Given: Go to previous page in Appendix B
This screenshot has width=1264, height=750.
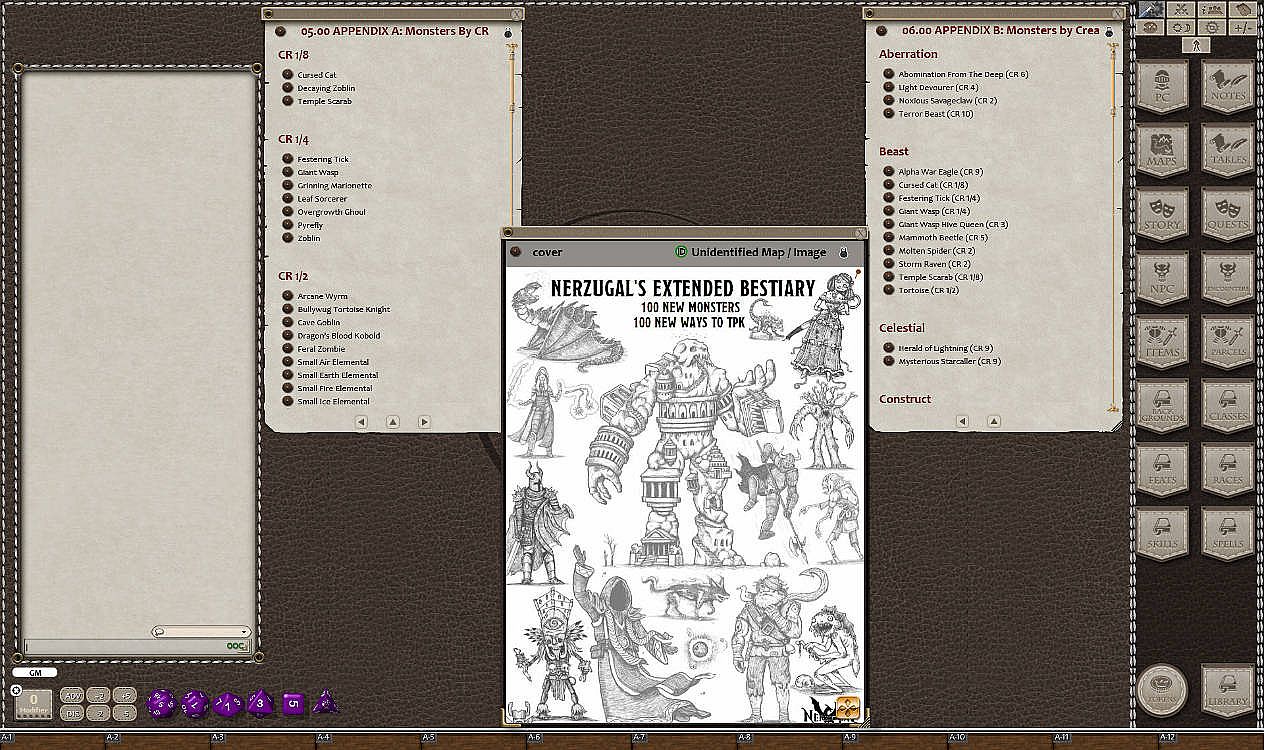Looking at the screenshot, I should pyautogui.click(x=963, y=421).
